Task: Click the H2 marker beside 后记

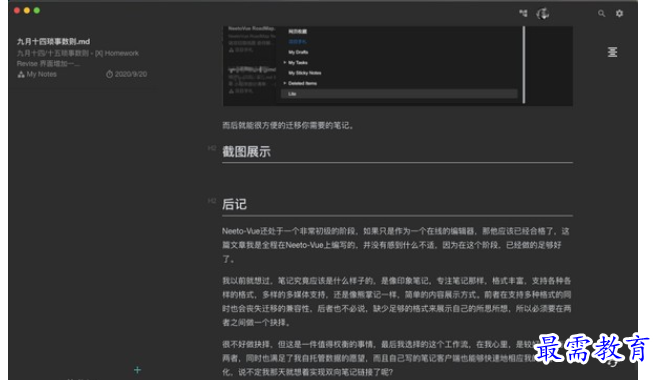Action: click(x=212, y=201)
